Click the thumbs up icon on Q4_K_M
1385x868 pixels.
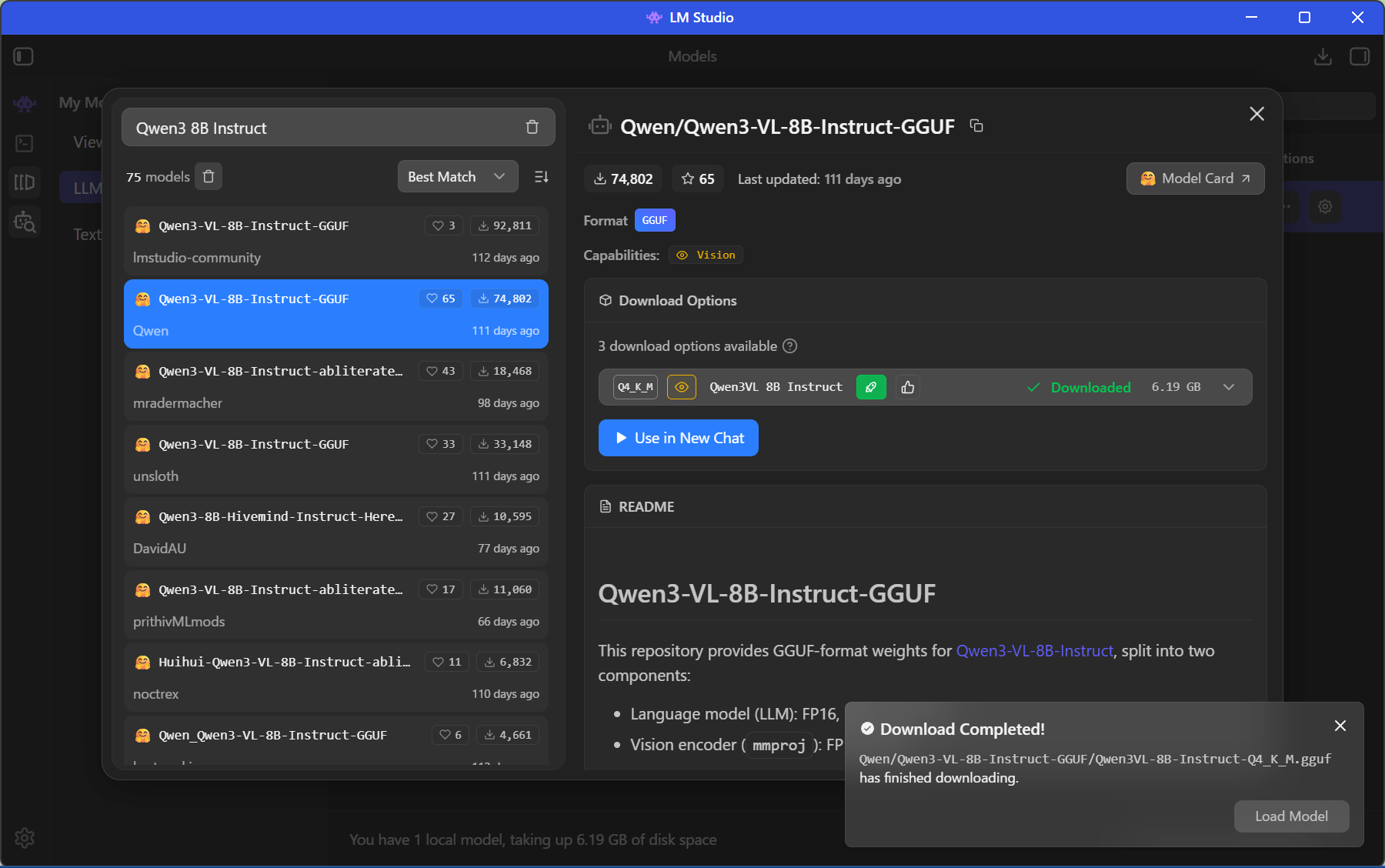pos(908,387)
